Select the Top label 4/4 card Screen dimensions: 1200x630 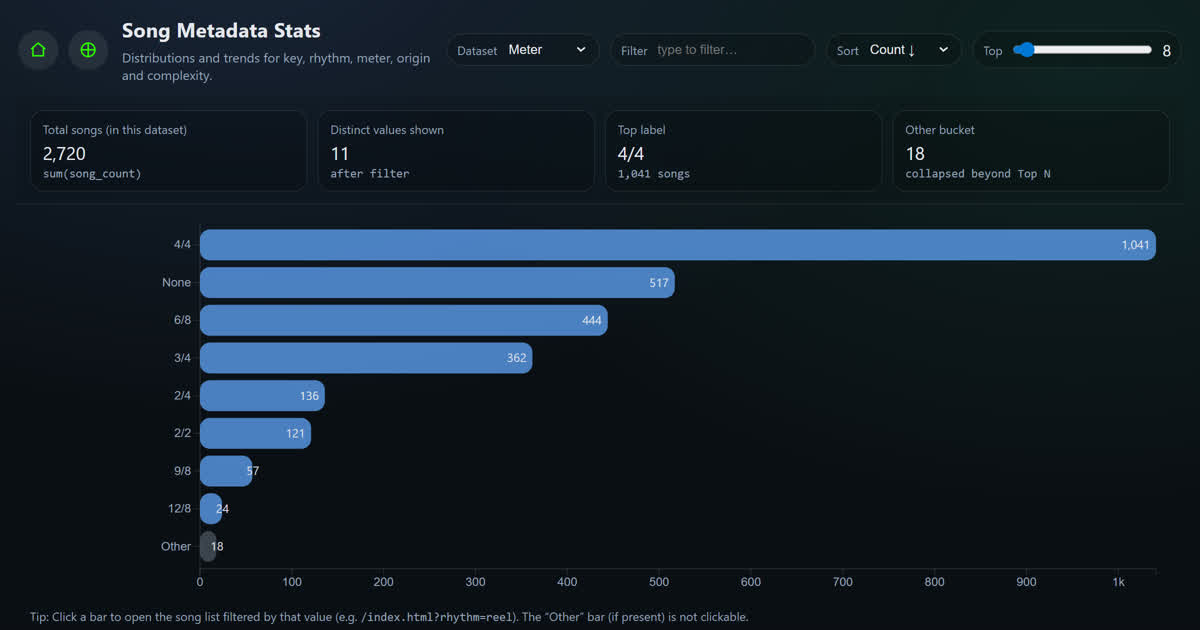[744, 150]
